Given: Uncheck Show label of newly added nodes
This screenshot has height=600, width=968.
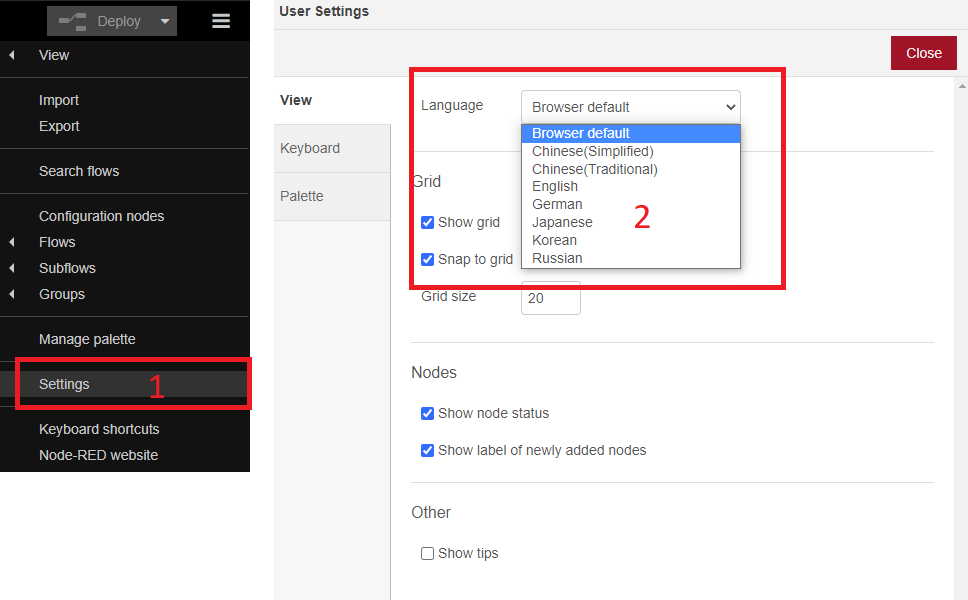Looking at the screenshot, I should coord(428,450).
